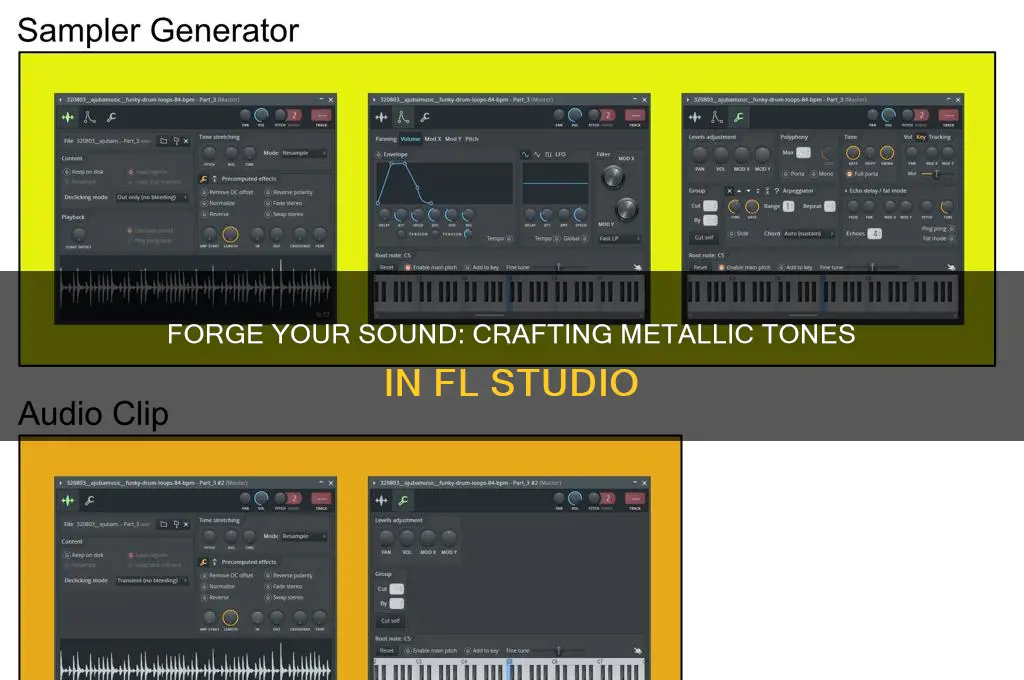This screenshot has height=680, width=1024.
Task: Expand the Echo delay / fat mode arrow
Action: [x=846, y=191]
